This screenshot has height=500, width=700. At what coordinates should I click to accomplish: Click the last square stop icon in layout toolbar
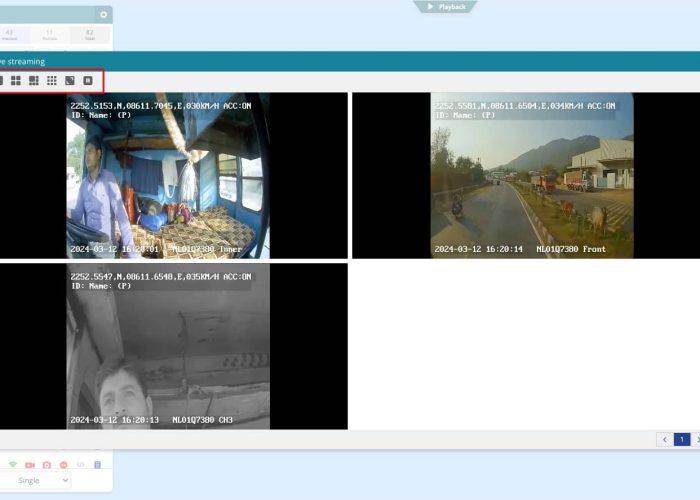pos(88,80)
